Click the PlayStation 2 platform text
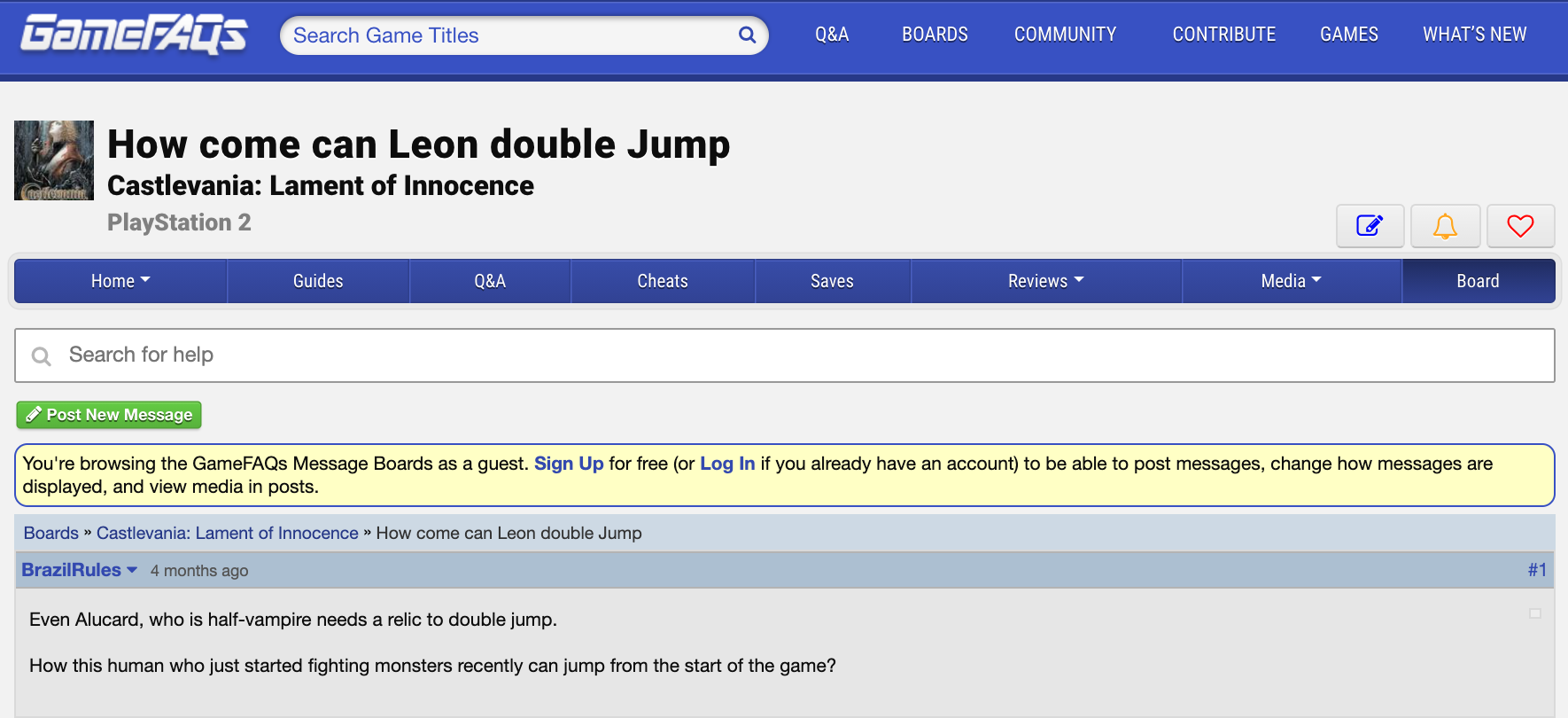The width and height of the screenshot is (1568, 718). pyautogui.click(x=179, y=222)
